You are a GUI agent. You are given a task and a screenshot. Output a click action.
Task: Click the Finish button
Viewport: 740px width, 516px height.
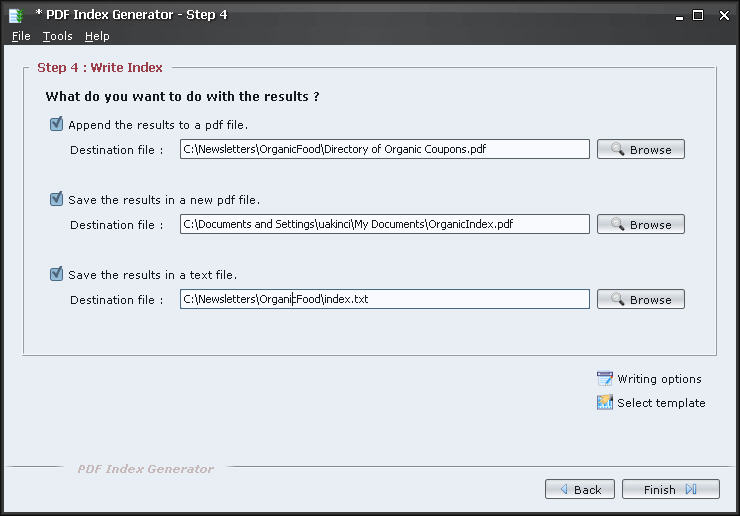tap(671, 489)
